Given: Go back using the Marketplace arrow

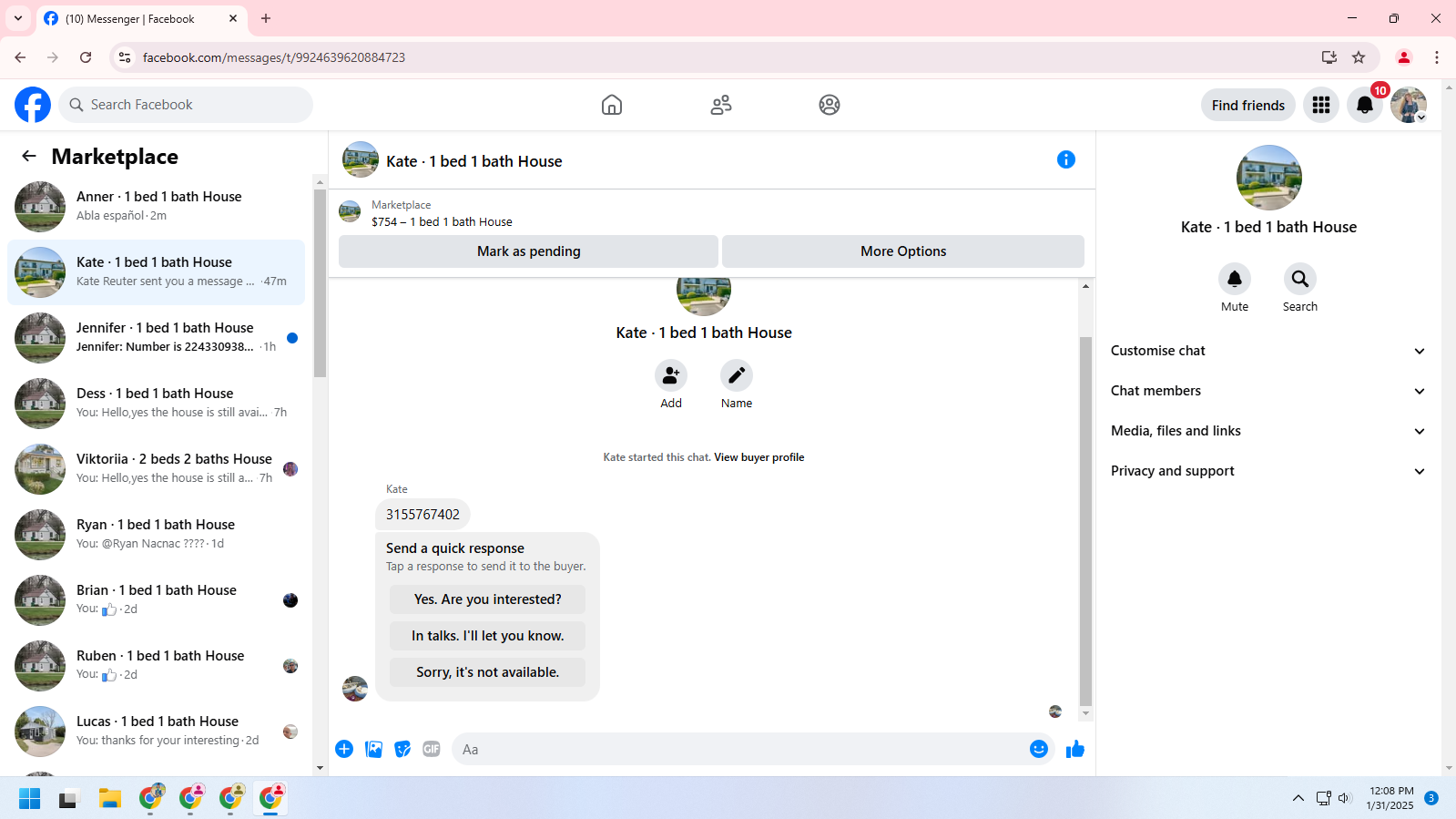Looking at the screenshot, I should (x=29, y=156).
